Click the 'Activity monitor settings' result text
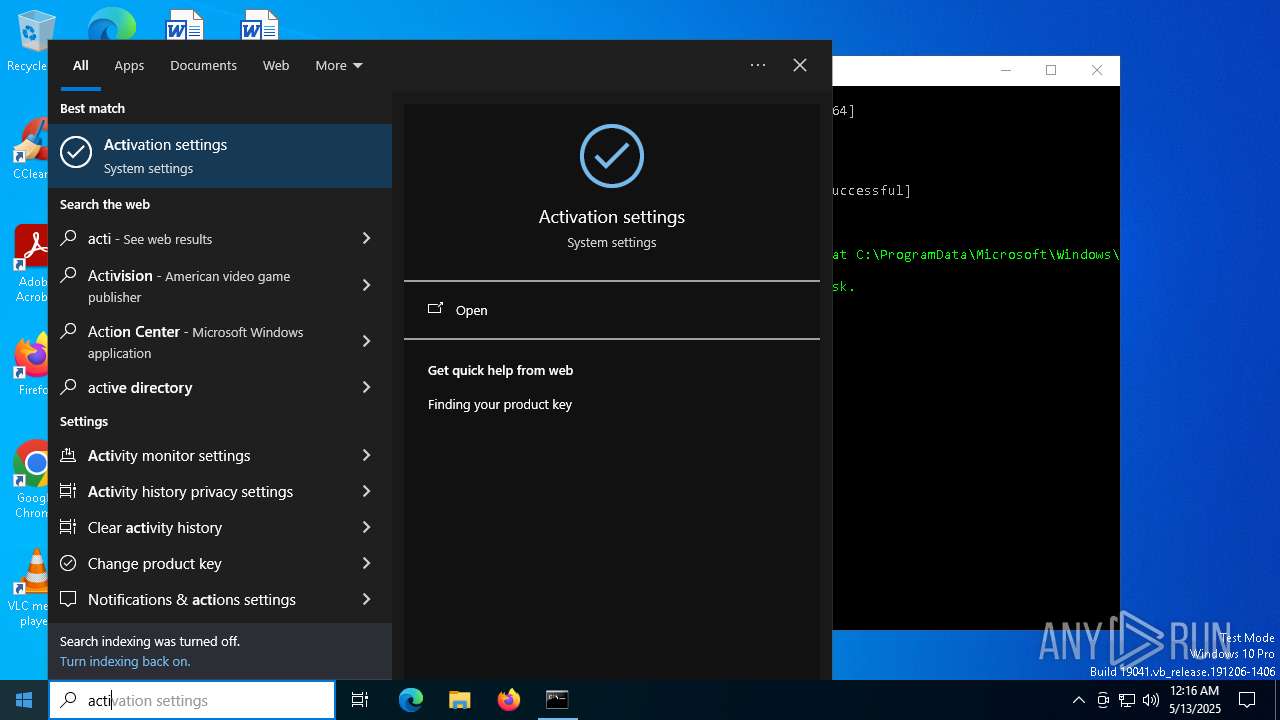 pos(169,455)
